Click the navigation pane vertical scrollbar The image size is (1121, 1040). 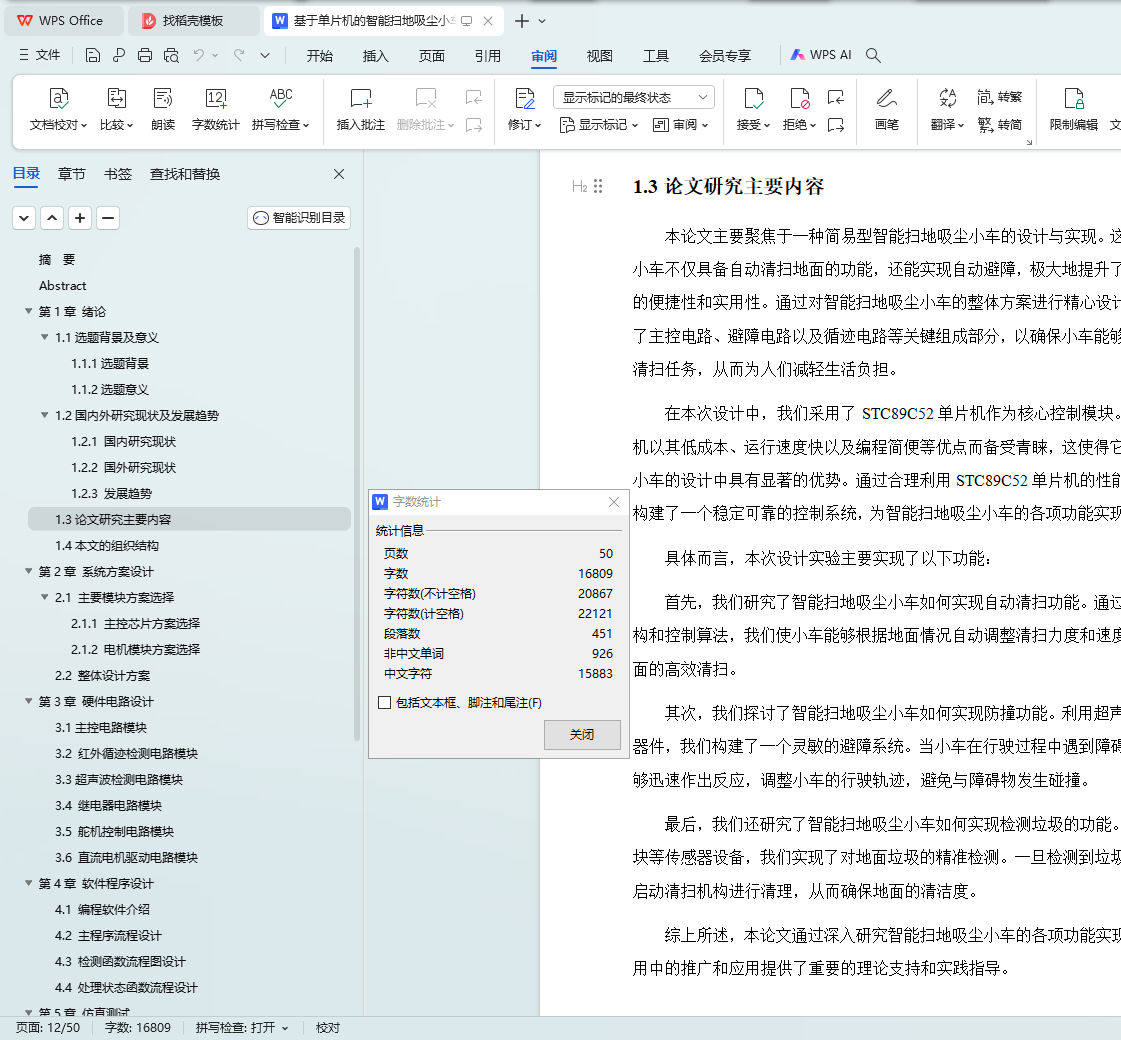point(357,493)
